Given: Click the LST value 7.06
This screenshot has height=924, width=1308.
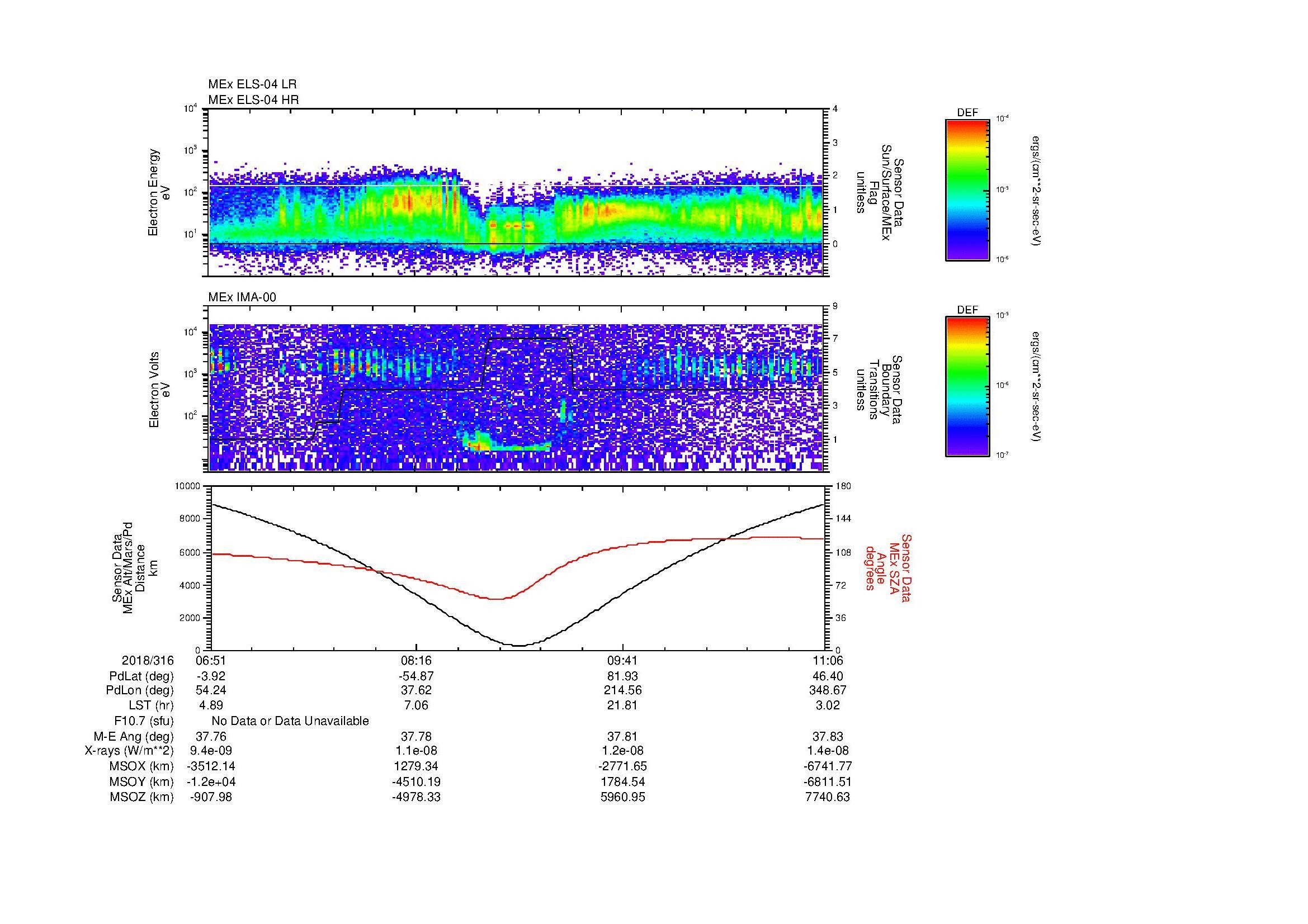Looking at the screenshot, I should click(x=417, y=705).
